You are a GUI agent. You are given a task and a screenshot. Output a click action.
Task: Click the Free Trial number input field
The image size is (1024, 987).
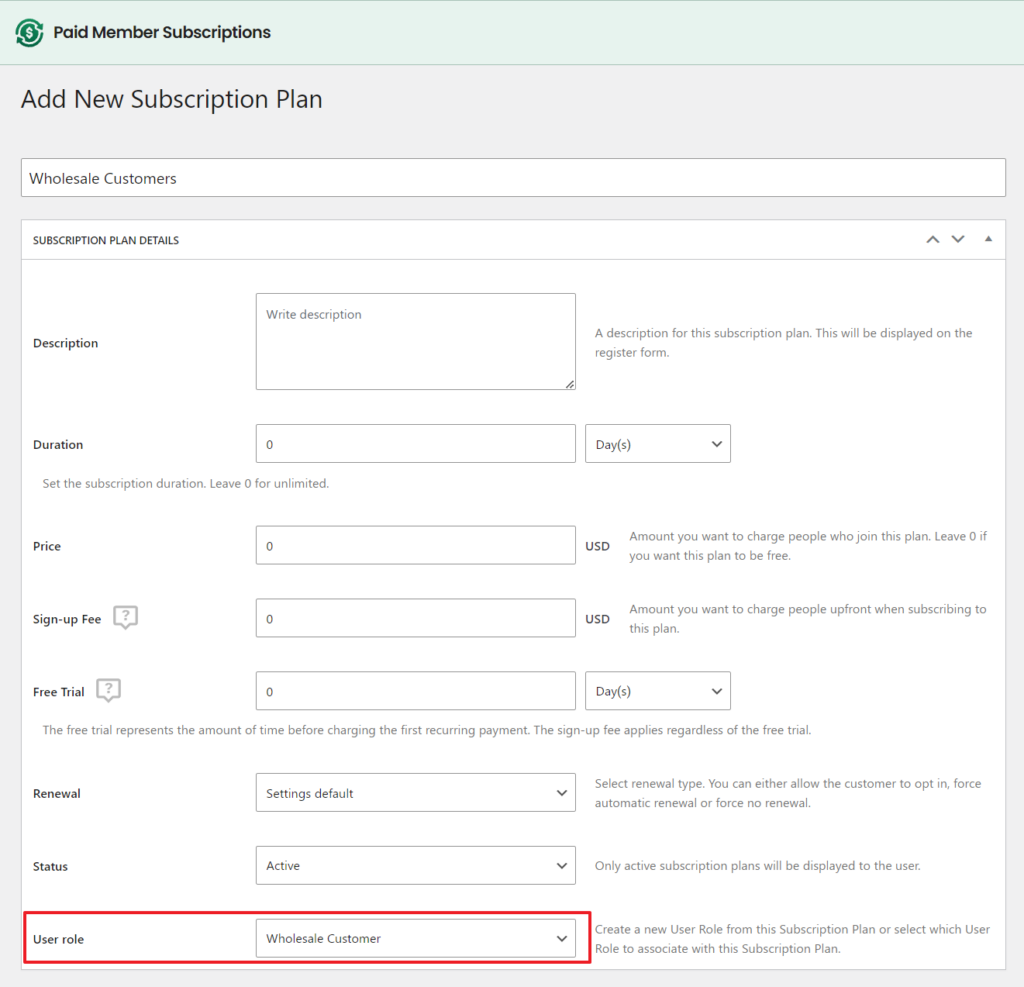point(415,691)
